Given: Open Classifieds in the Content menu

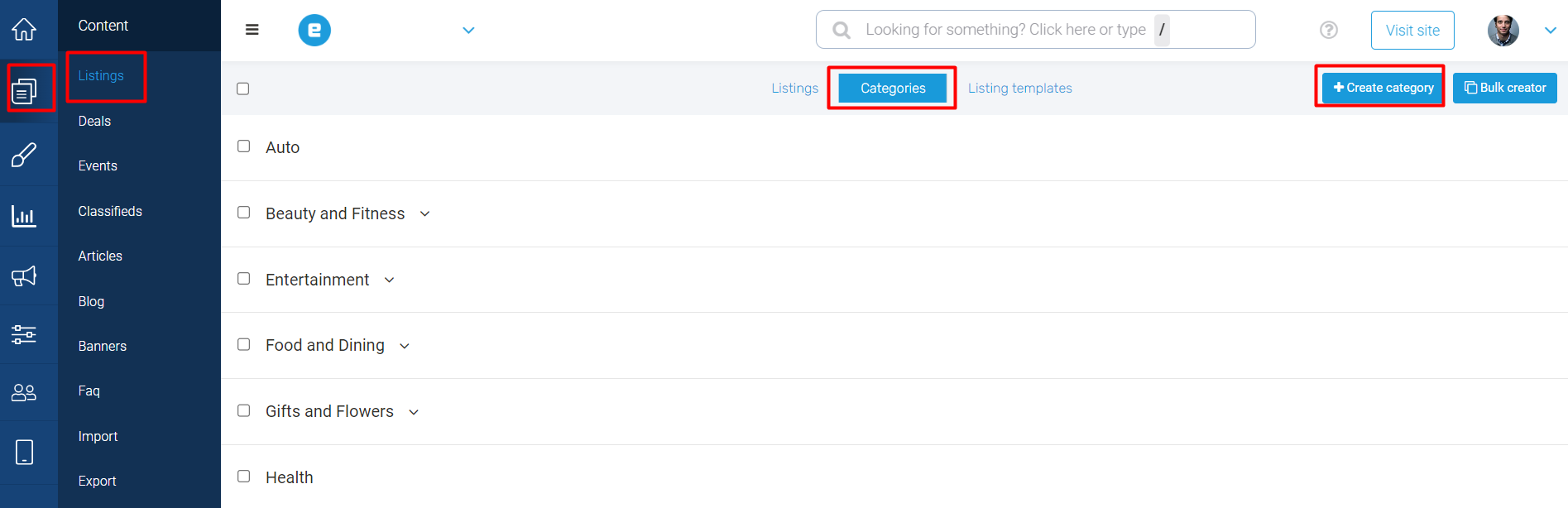Looking at the screenshot, I should (x=110, y=211).
